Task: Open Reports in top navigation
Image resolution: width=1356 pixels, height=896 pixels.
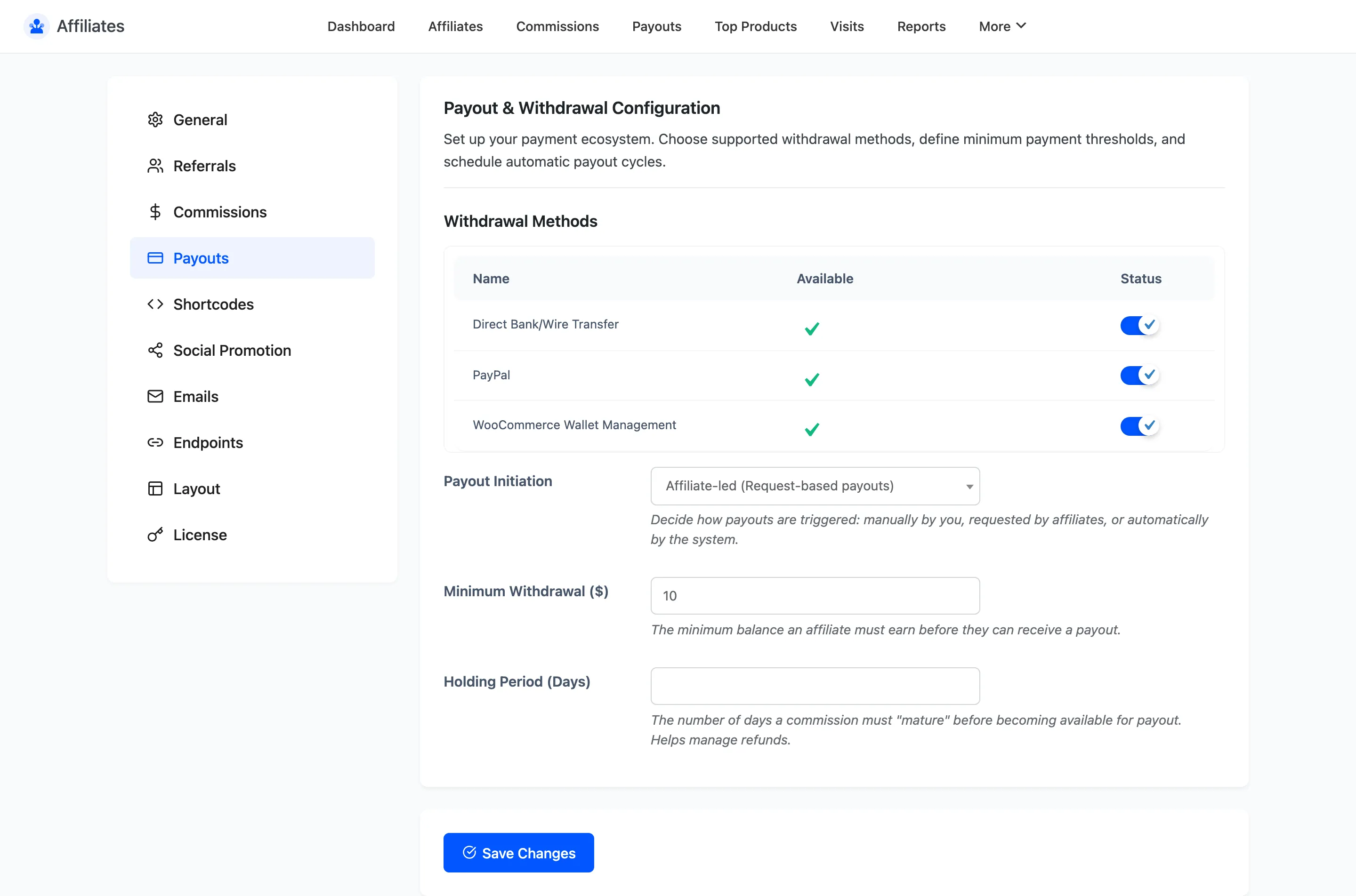Action: tap(921, 26)
